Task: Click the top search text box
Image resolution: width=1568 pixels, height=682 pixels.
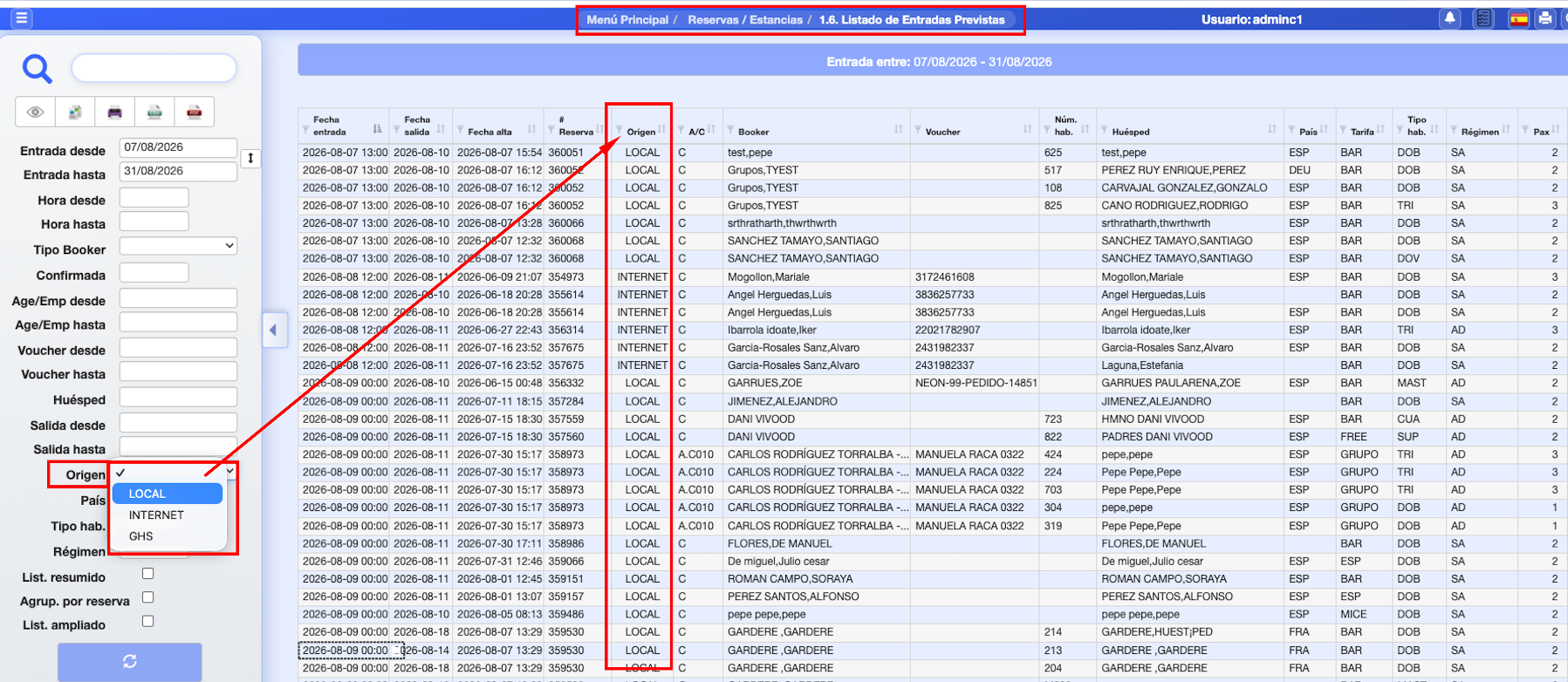Action: pyautogui.click(x=154, y=68)
